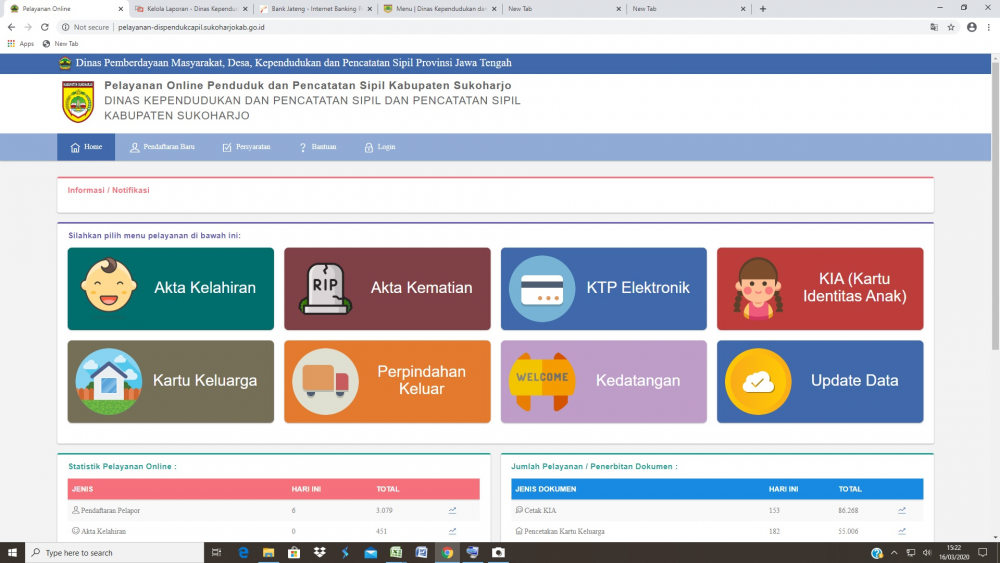Image resolution: width=1000 pixels, height=563 pixels.
Task: Open the Bantuan help menu item
Action: pos(318,147)
